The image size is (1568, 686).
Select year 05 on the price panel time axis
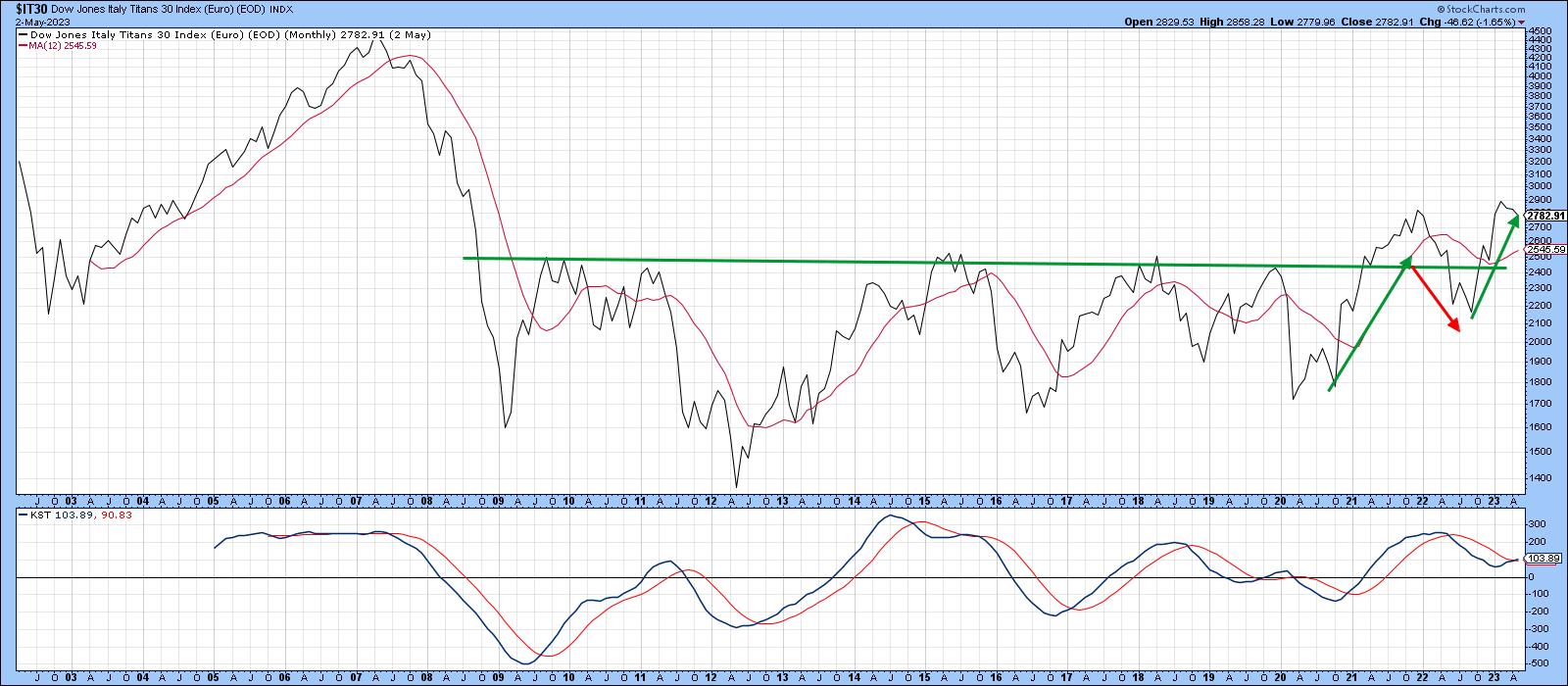214,501
